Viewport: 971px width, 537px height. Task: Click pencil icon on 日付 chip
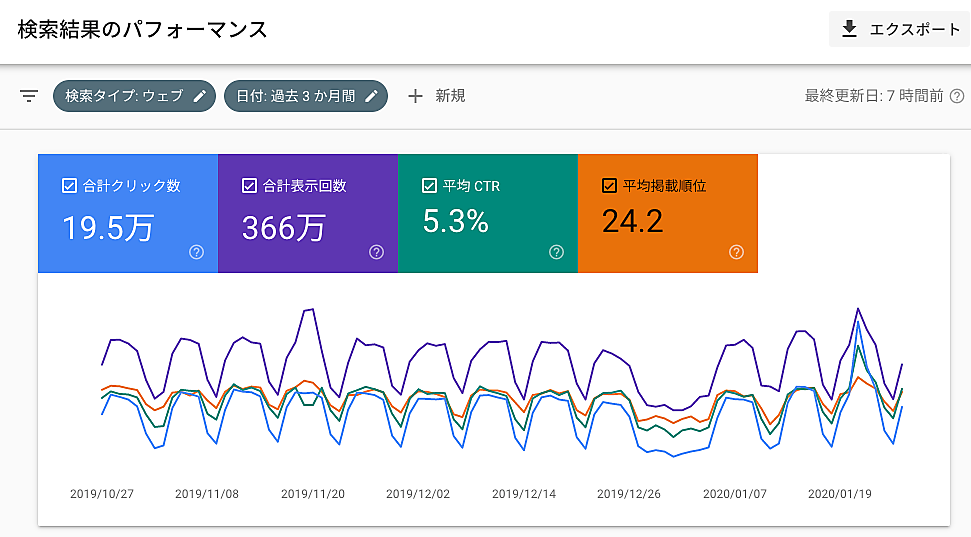(x=371, y=96)
